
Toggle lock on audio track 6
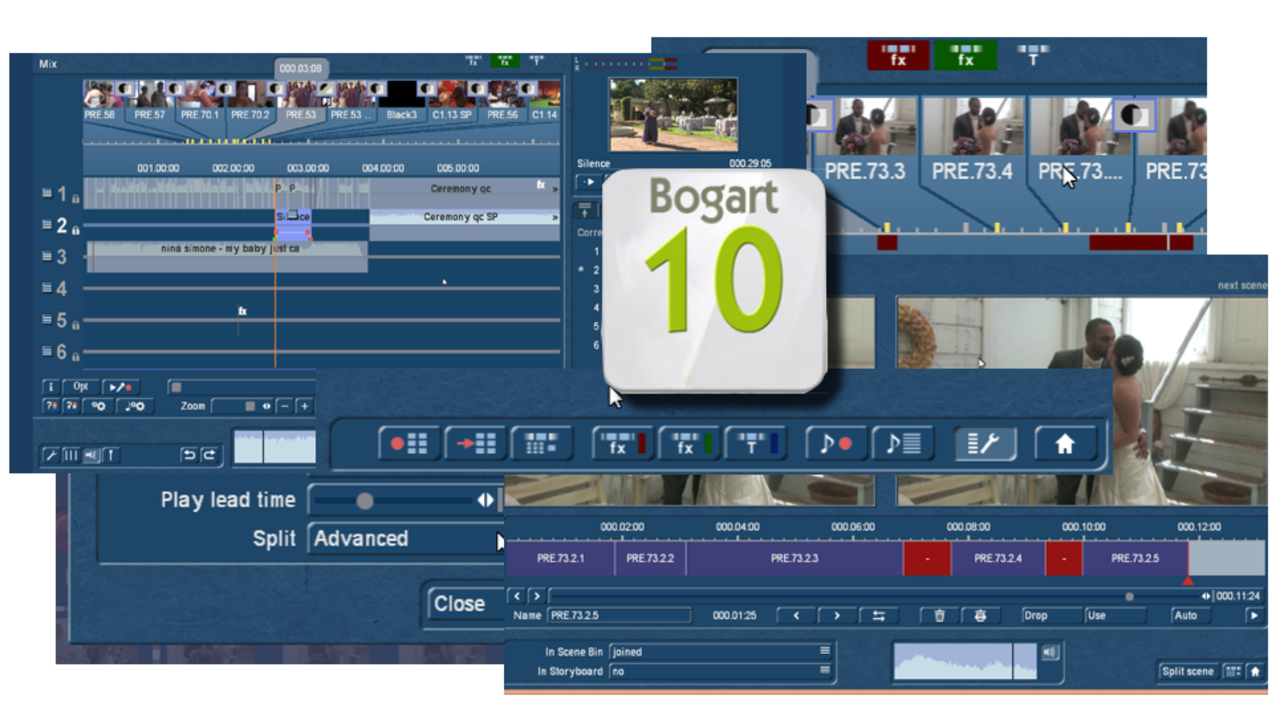tap(75, 355)
